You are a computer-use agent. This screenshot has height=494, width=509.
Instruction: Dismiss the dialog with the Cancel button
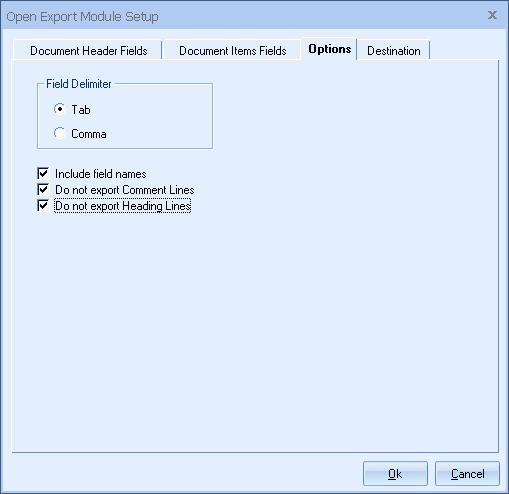pyautogui.click(x=467, y=473)
